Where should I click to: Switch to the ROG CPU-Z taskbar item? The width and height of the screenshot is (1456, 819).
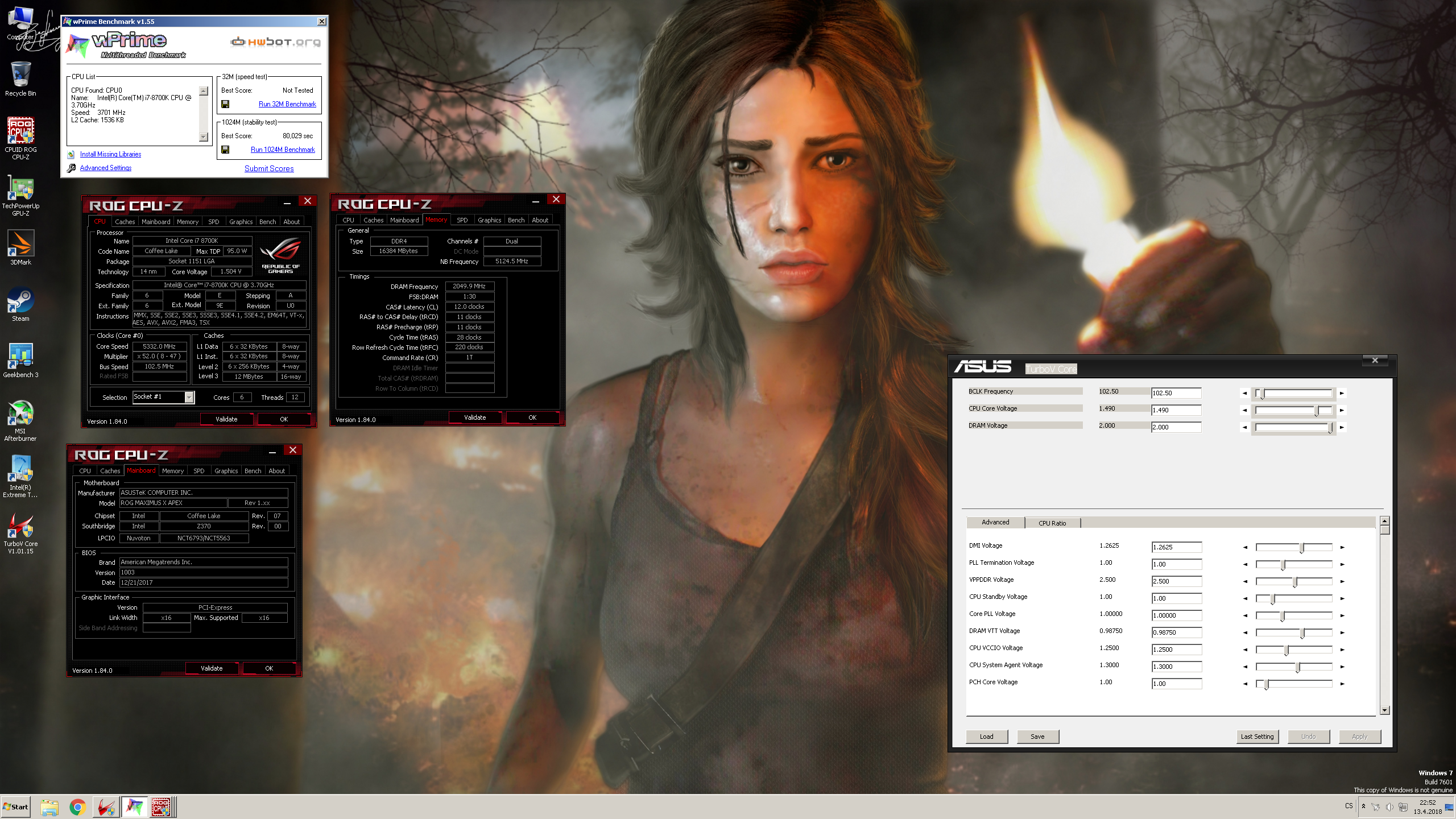coord(162,807)
